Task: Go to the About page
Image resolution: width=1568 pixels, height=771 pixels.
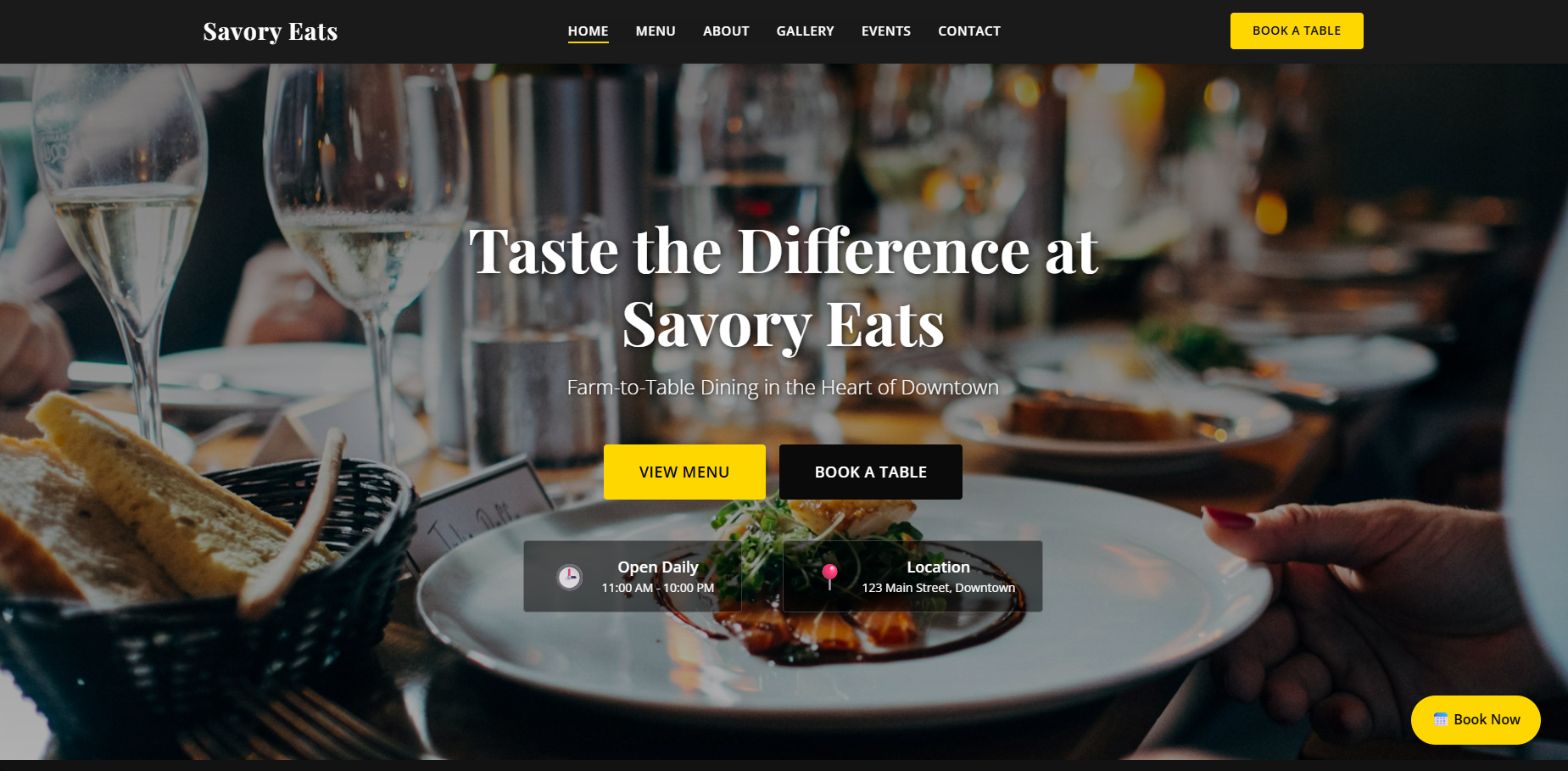Action: click(726, 31)
